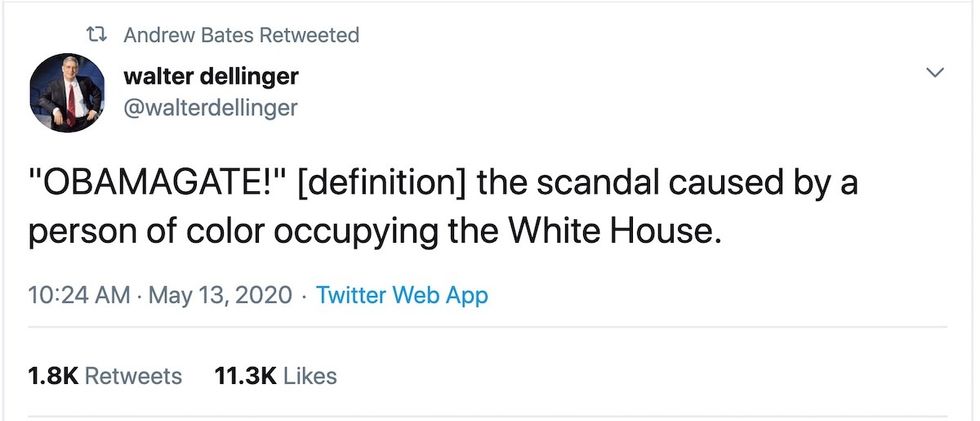Click the "11.3K" like count number

(246, 376)
